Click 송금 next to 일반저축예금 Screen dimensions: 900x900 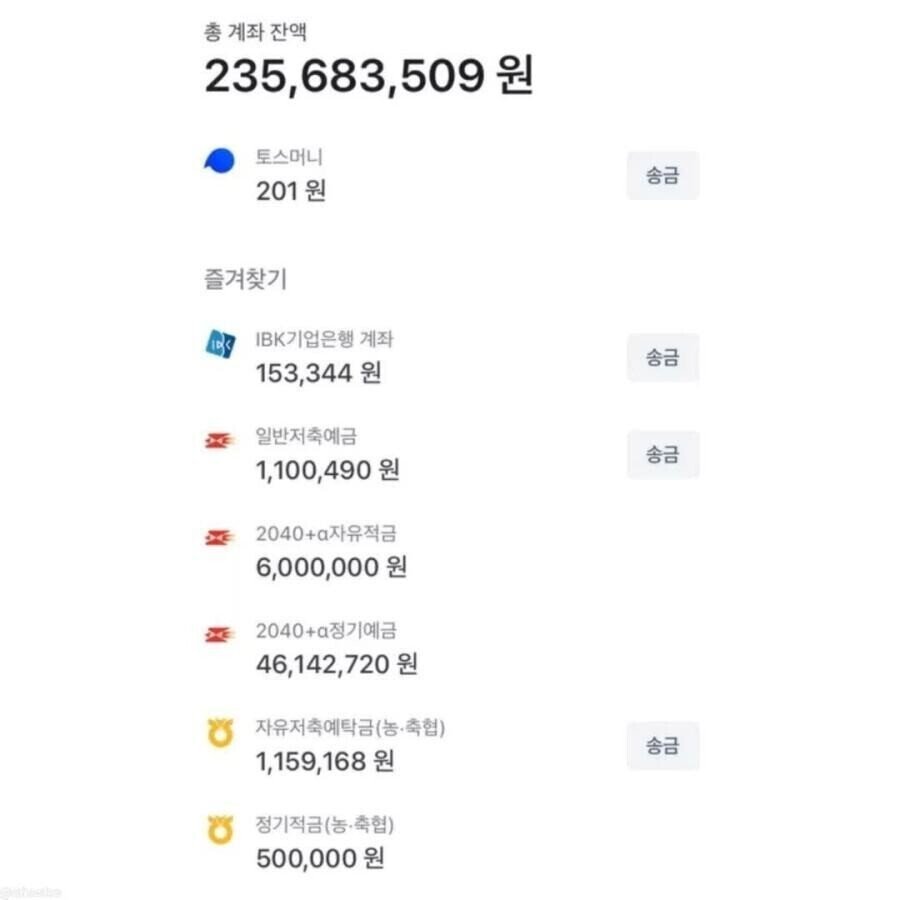[663, 455]
